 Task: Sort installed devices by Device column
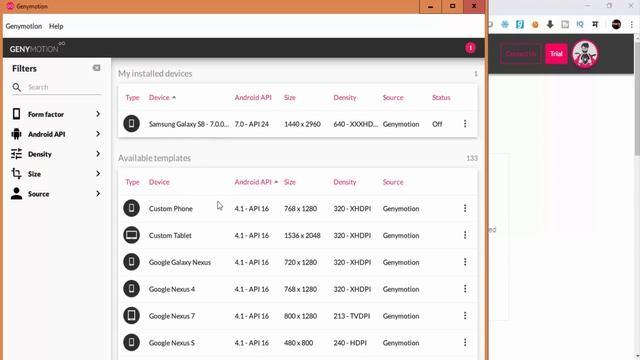coord(162,98)
